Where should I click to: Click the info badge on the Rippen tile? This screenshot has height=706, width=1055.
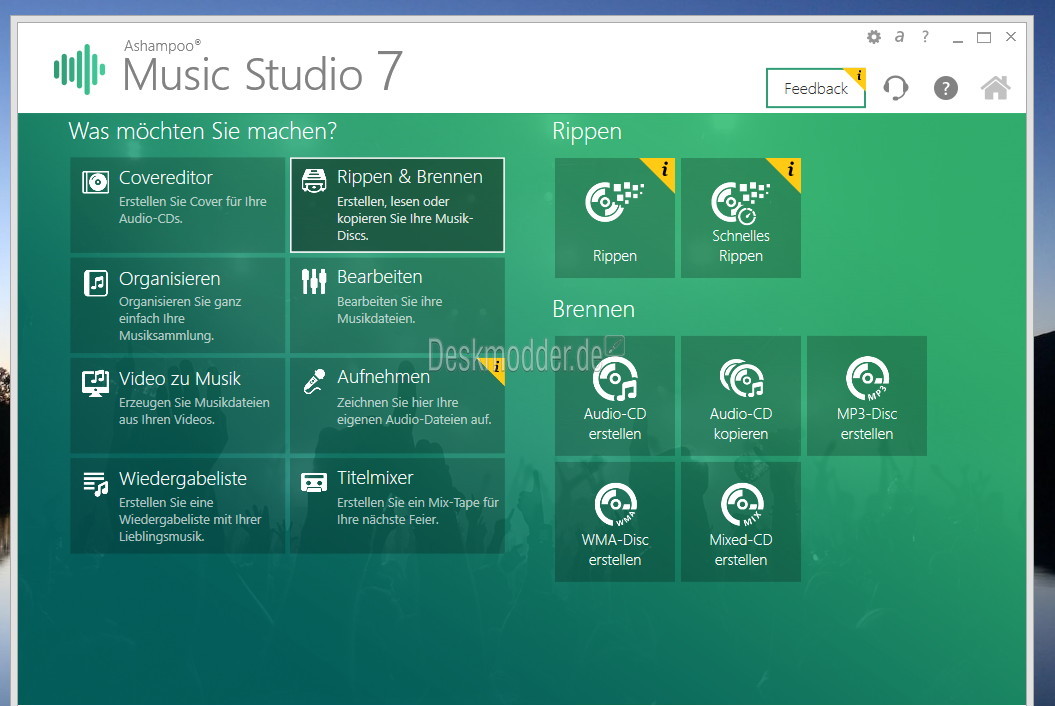point(662,170)
